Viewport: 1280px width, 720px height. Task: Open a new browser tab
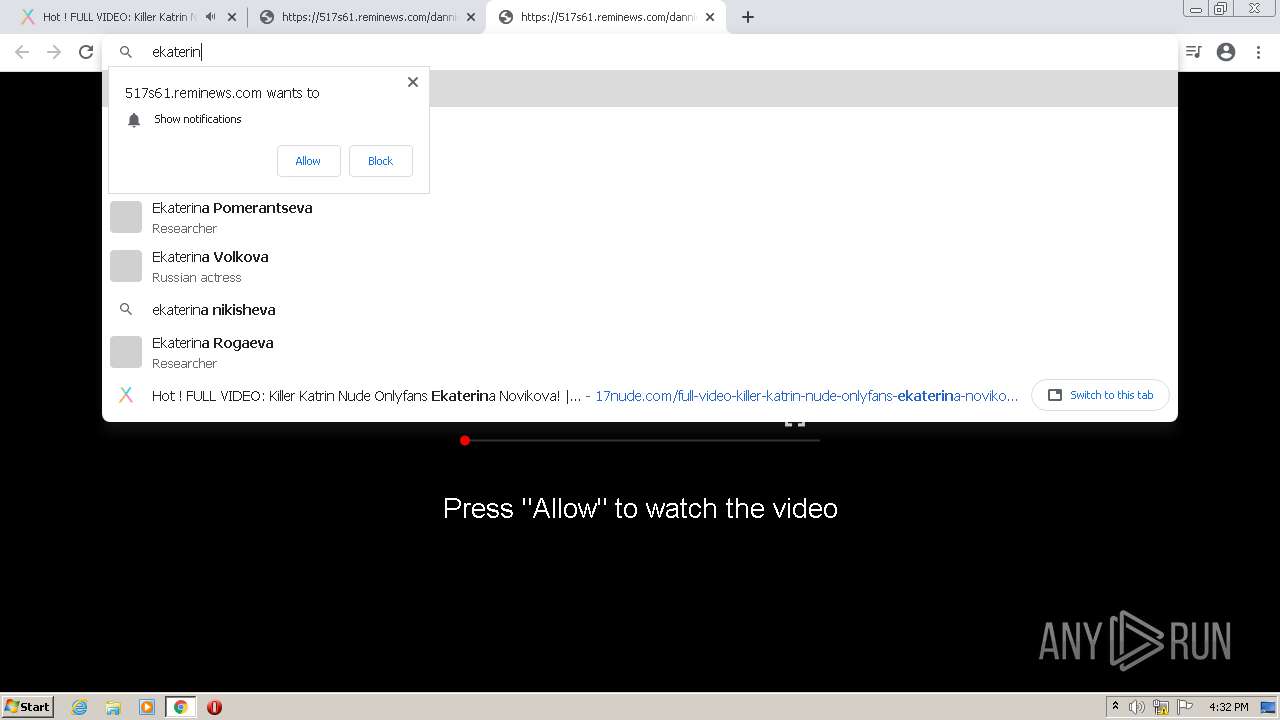(747, 17)
